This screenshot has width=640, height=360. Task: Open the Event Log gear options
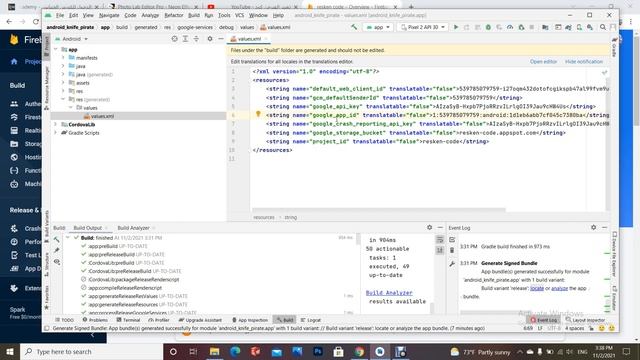[593, 227]
